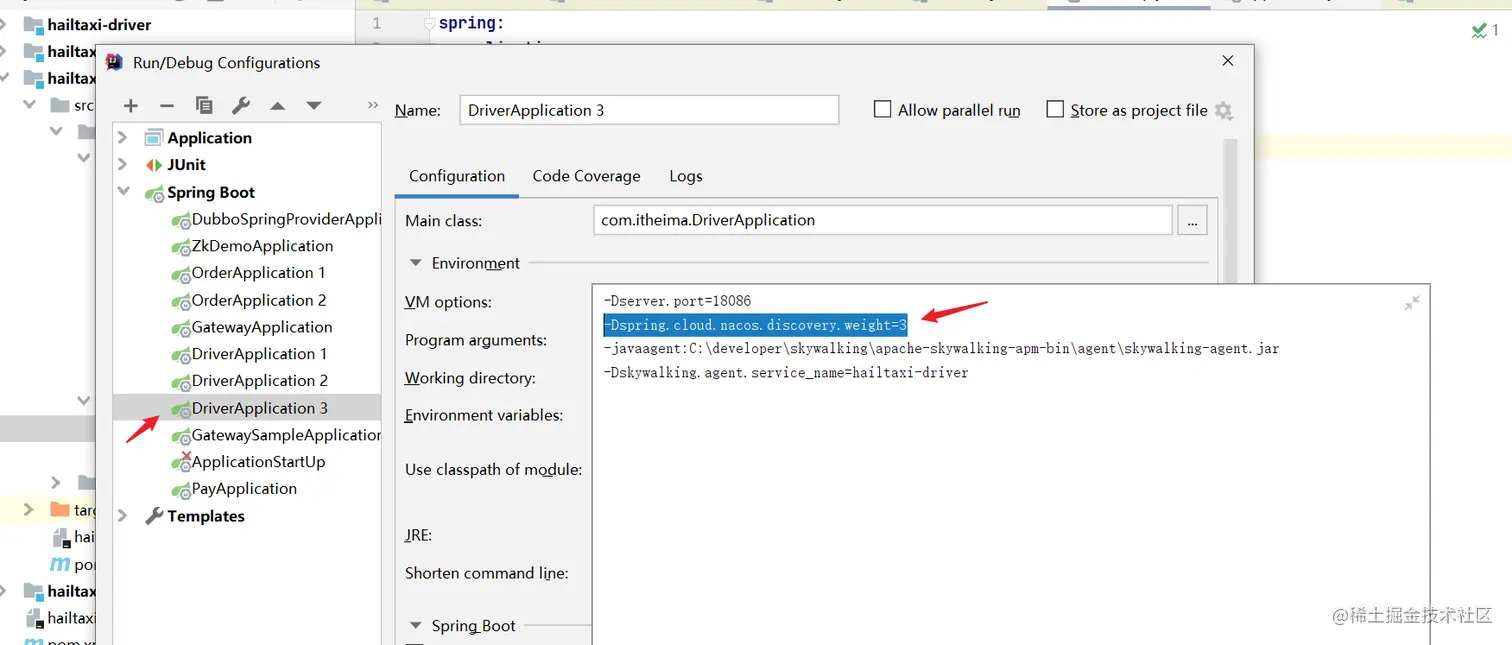Click the highlighted nacos discovery weight line
The image size is (1512, 645).
(x=755, y=325)
